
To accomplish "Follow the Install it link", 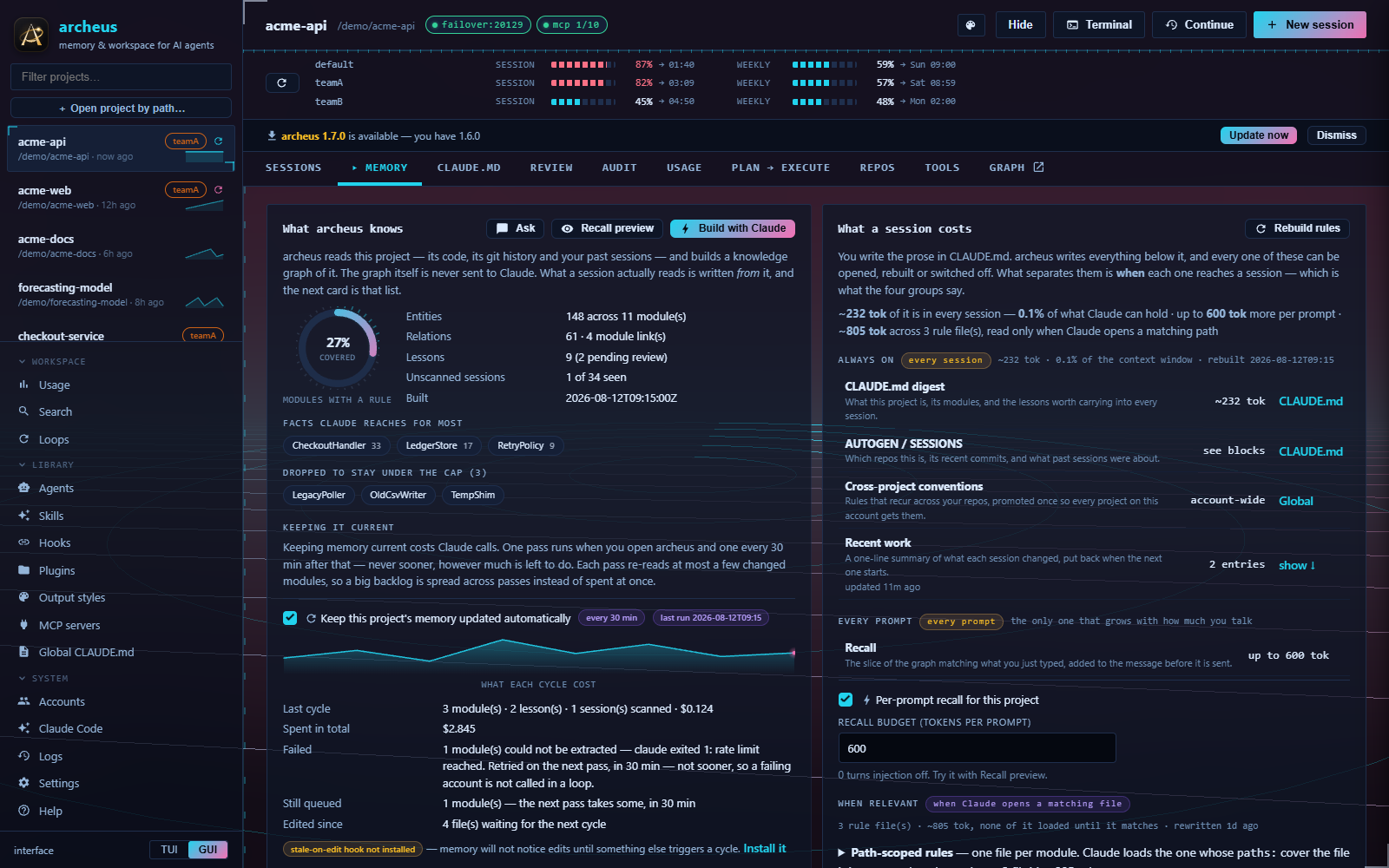I will pos(764,849).
